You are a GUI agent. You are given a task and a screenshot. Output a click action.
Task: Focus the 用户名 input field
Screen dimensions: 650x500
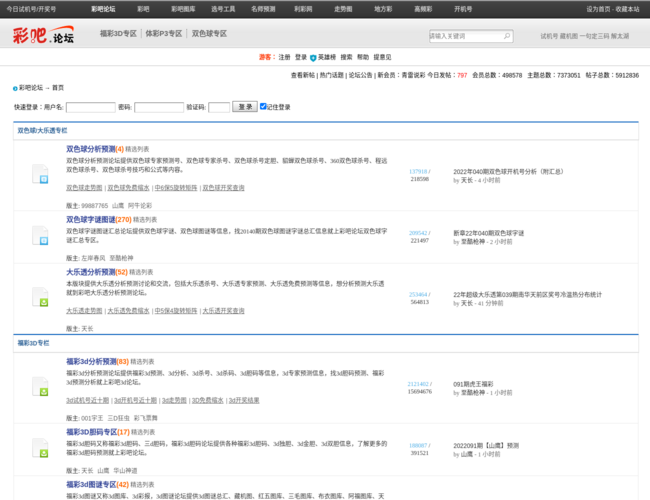(90, 107)
